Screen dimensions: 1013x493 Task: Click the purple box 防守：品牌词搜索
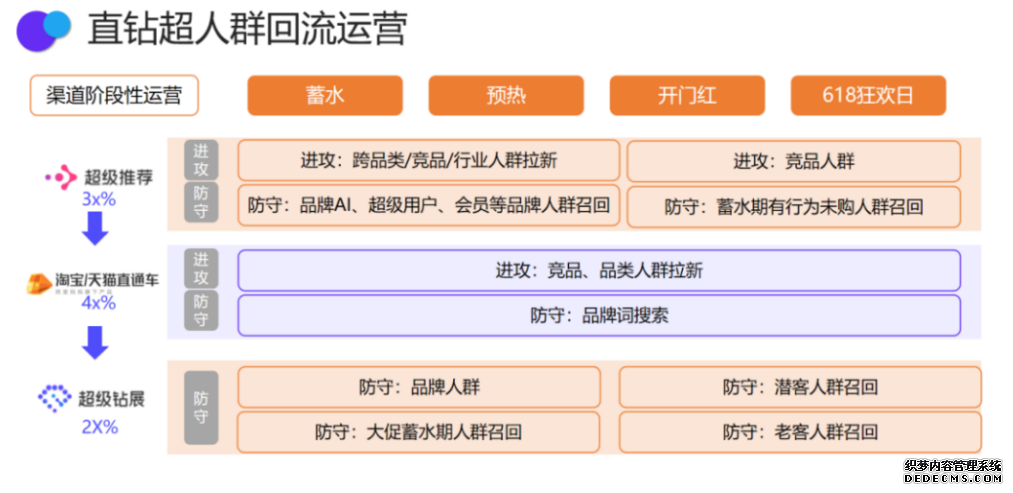[599, 315]
